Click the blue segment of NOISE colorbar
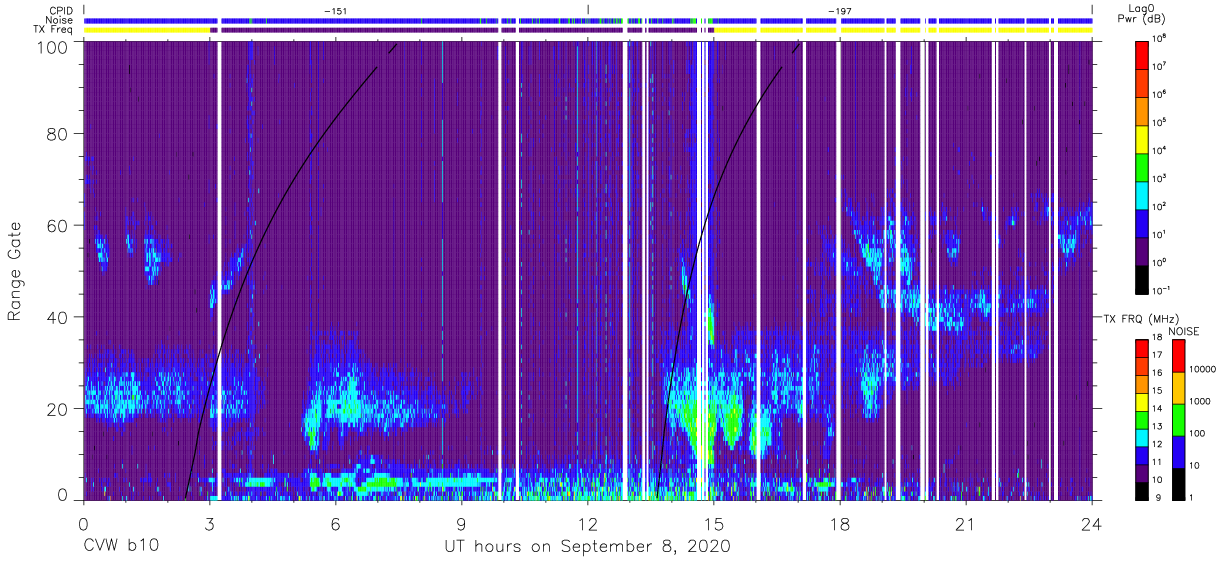The height and width of the screenshot is (567, 1228). point(1178,452)
